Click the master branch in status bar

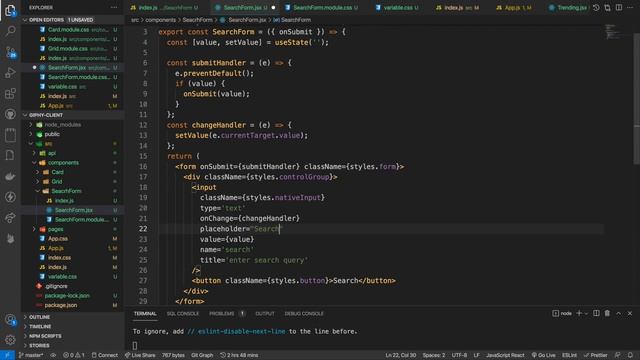pyautogui.click(x=31, y=355)
